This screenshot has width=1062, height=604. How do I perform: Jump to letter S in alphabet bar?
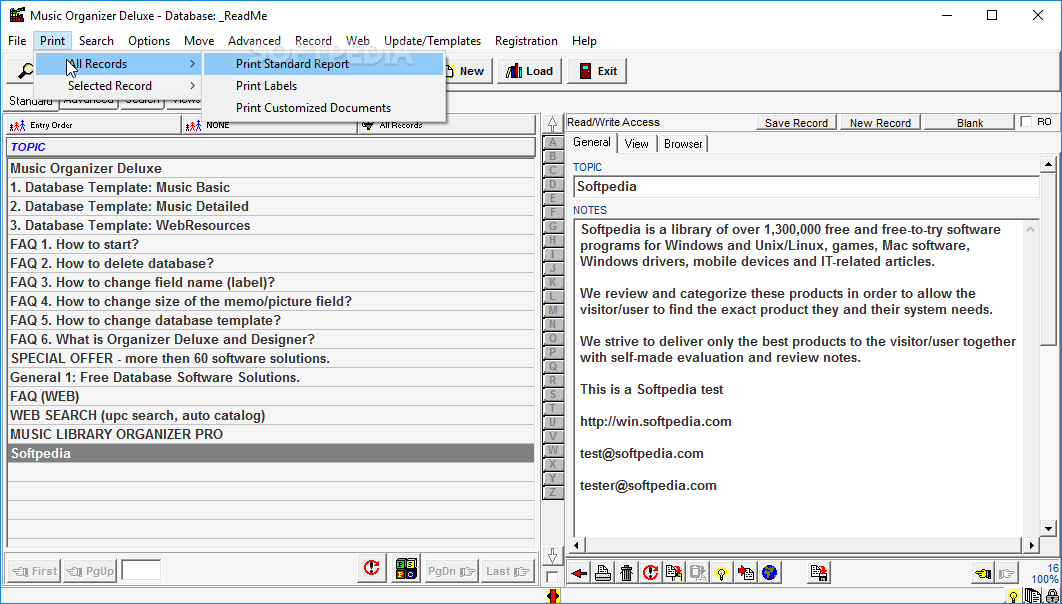pos(553,394)
